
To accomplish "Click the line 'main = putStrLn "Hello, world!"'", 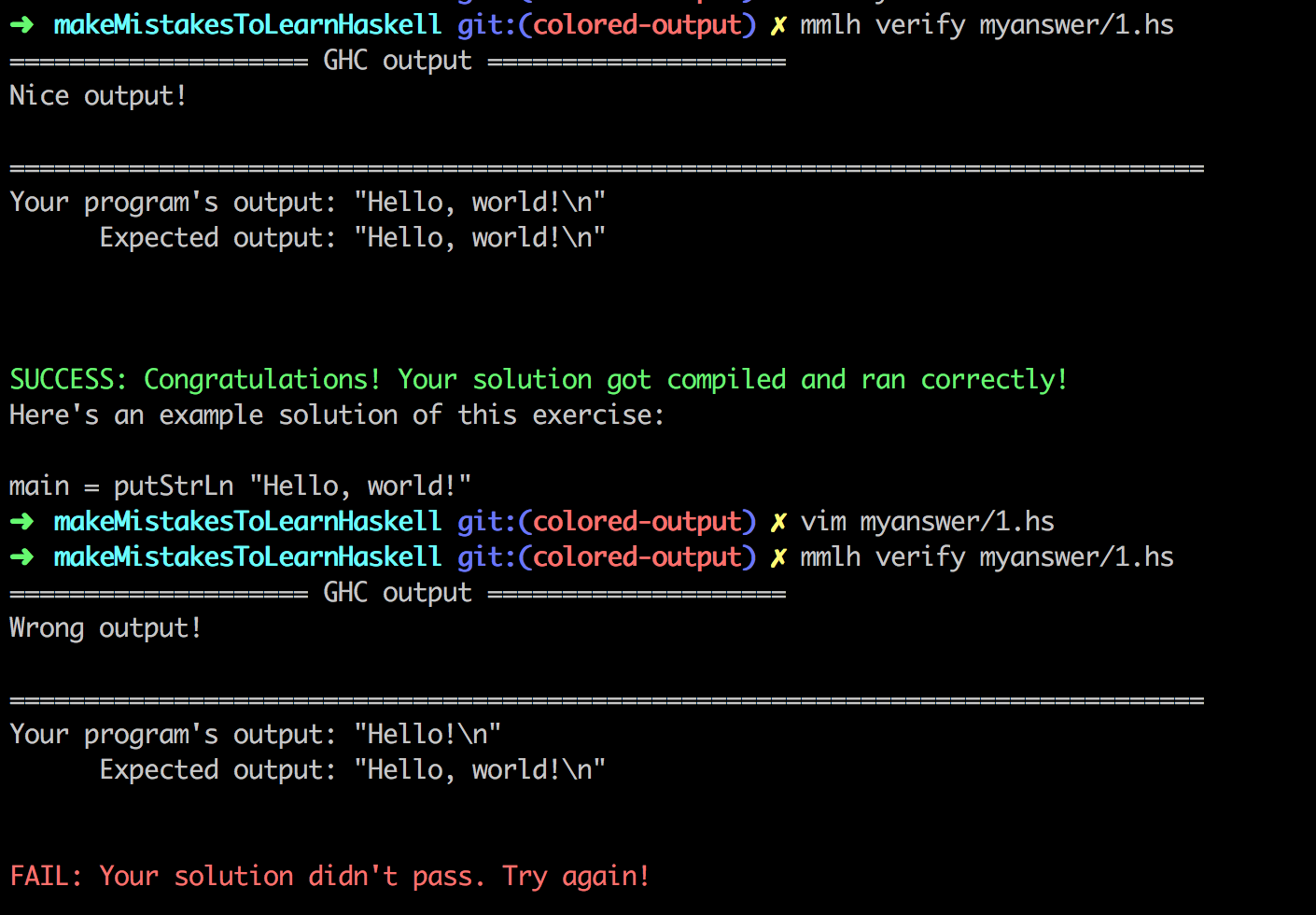I will 240,486.
